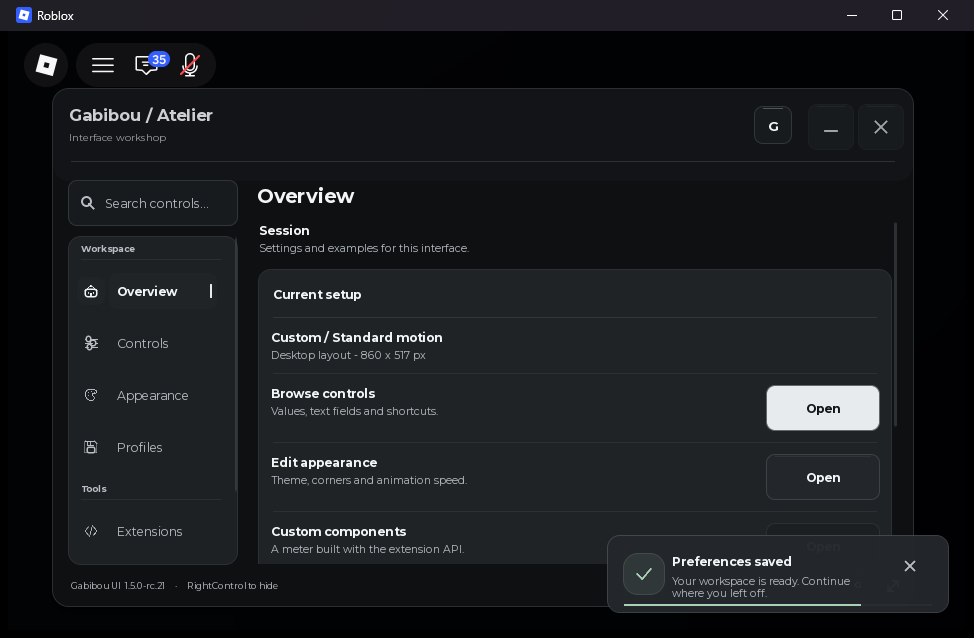The image size is (974, 638).
Task: Click the sidebar navigation scrollbar
Action: coord(236,366)
